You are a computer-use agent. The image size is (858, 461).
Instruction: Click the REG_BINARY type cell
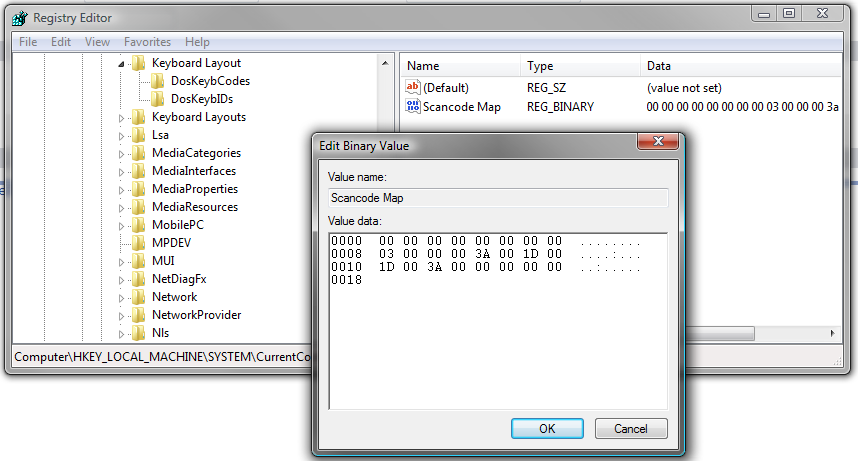(560, 107)
